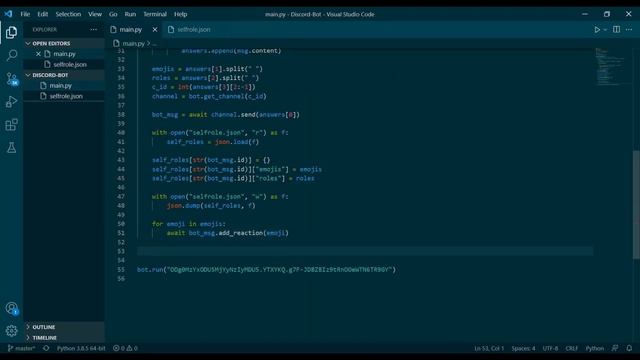The height and width of the screenshot is (360, 640).
Task: Synchronize changes in status bar
Action: 46,348
